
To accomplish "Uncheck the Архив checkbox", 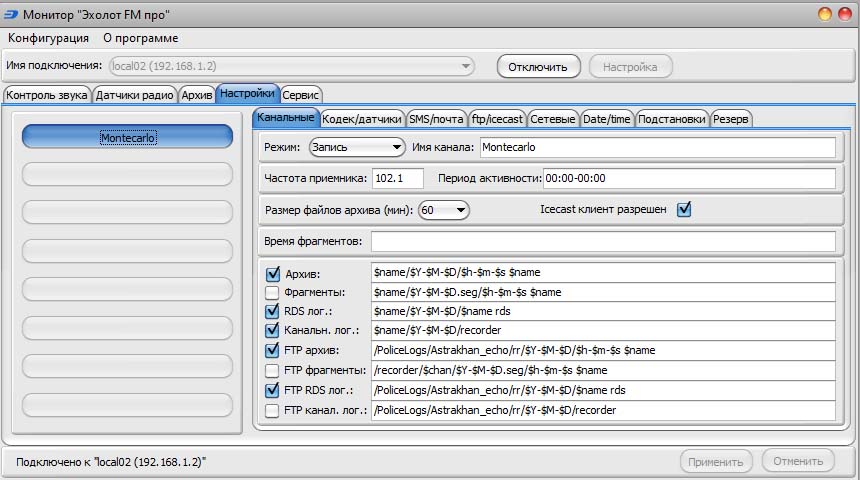I will [x=272, y=273].
